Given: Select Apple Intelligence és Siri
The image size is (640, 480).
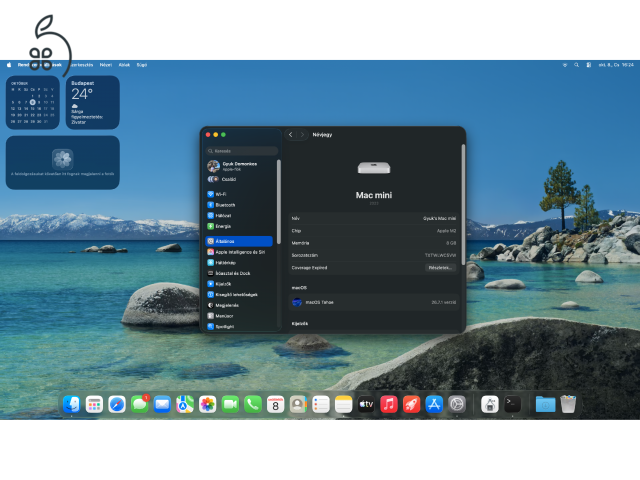Looking at the screenshot, I should pyautogui.click(x=239, y=252).
